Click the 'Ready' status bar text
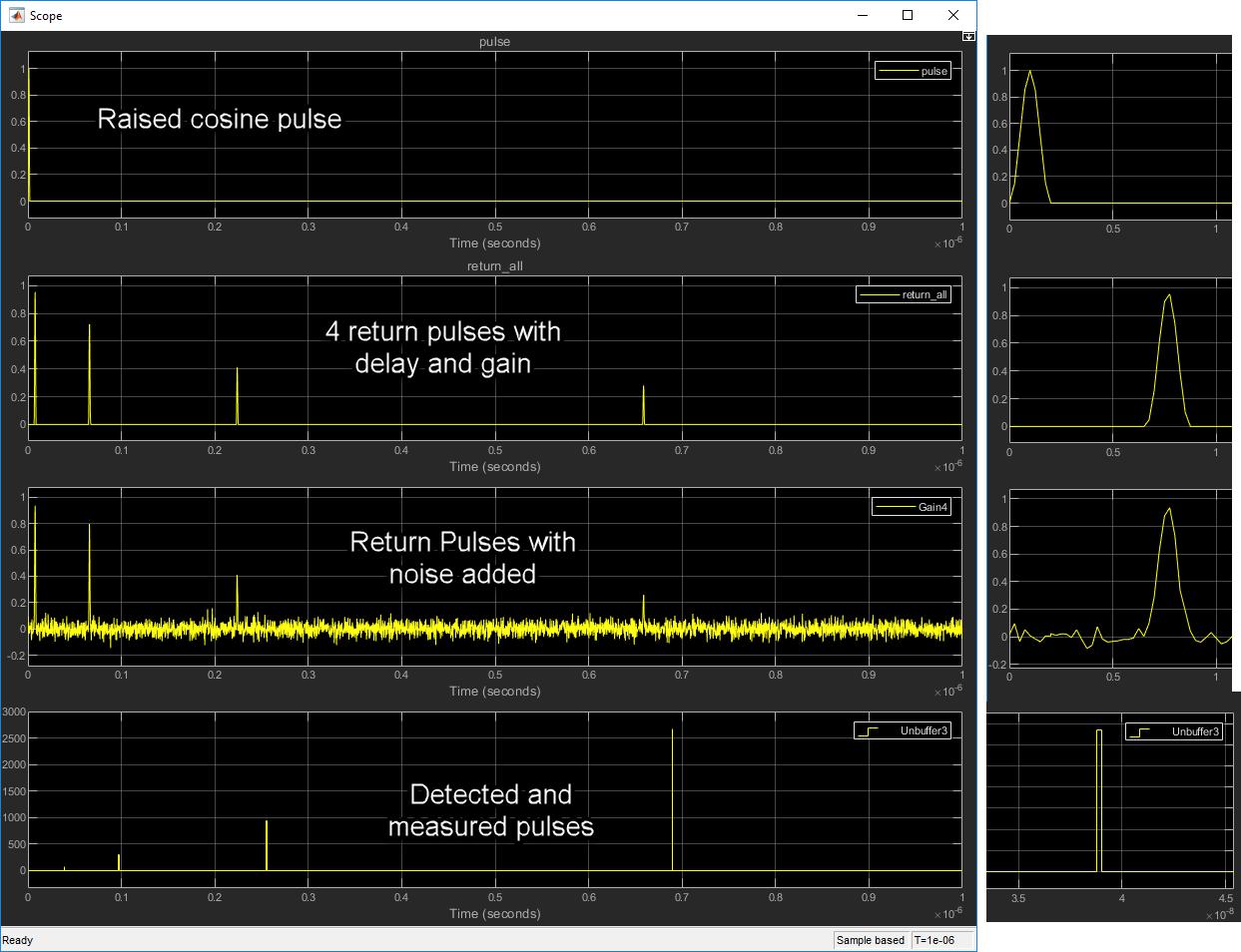This screenshot has width=1241, height=952. (x=17, y=940)
